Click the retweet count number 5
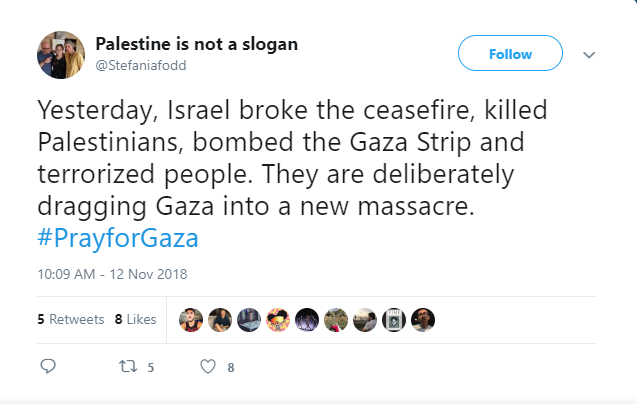The image size is (637, 404). click(x=151, y=367)
